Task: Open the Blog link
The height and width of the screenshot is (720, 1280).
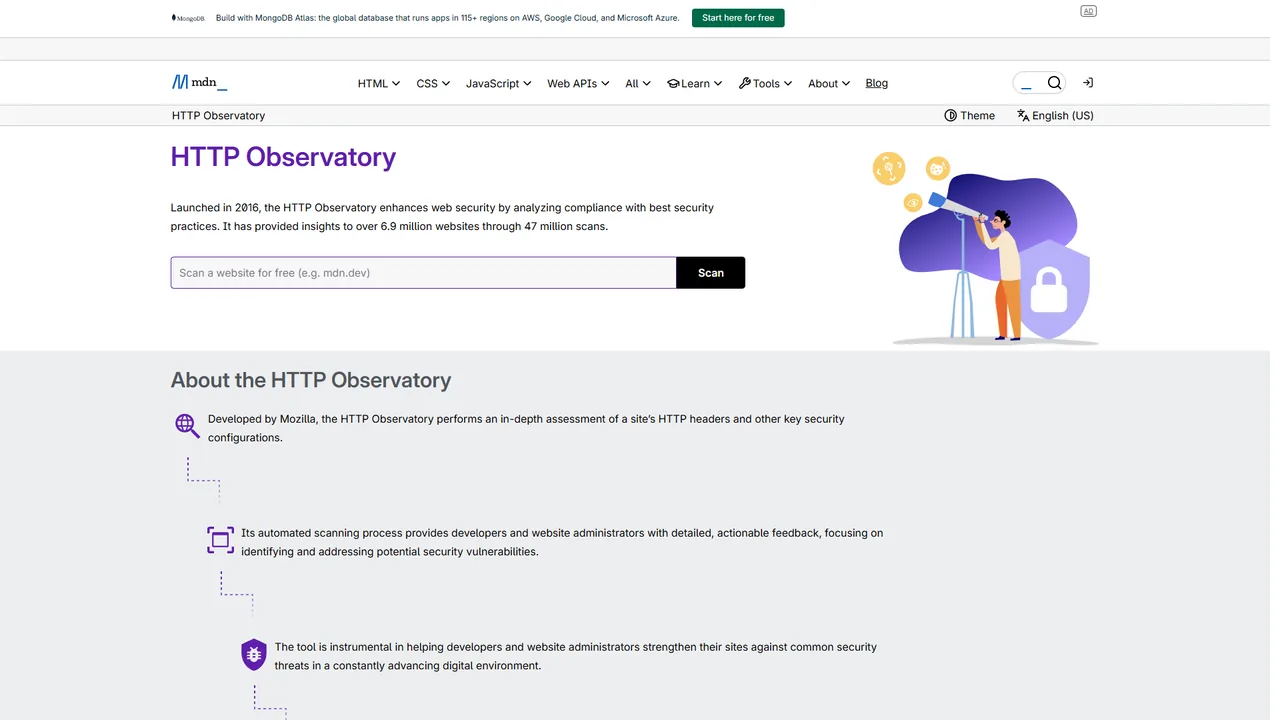Action: (877, 83)
